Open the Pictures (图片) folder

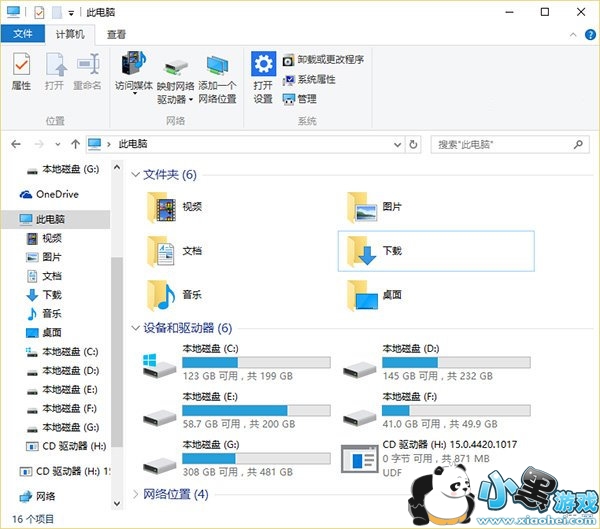click(x=374, y=207)
